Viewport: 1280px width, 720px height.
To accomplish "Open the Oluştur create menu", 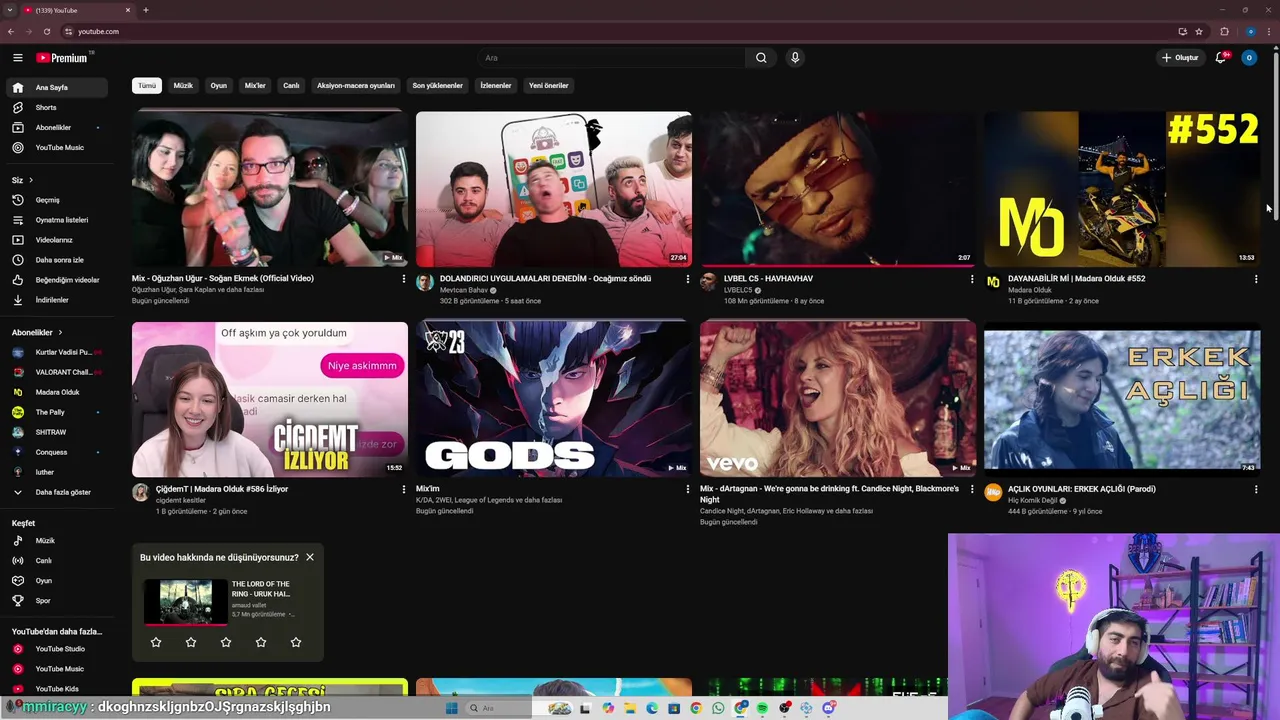I will pos(1180,58).
